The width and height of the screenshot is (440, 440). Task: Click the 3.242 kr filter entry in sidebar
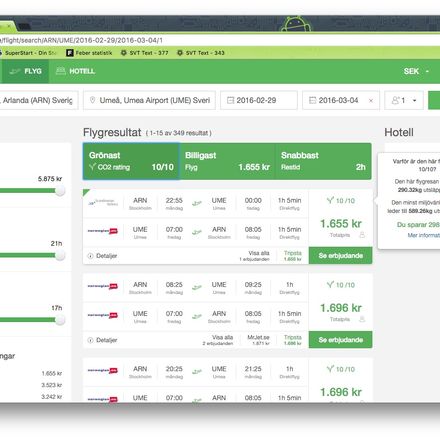point(52,397)
